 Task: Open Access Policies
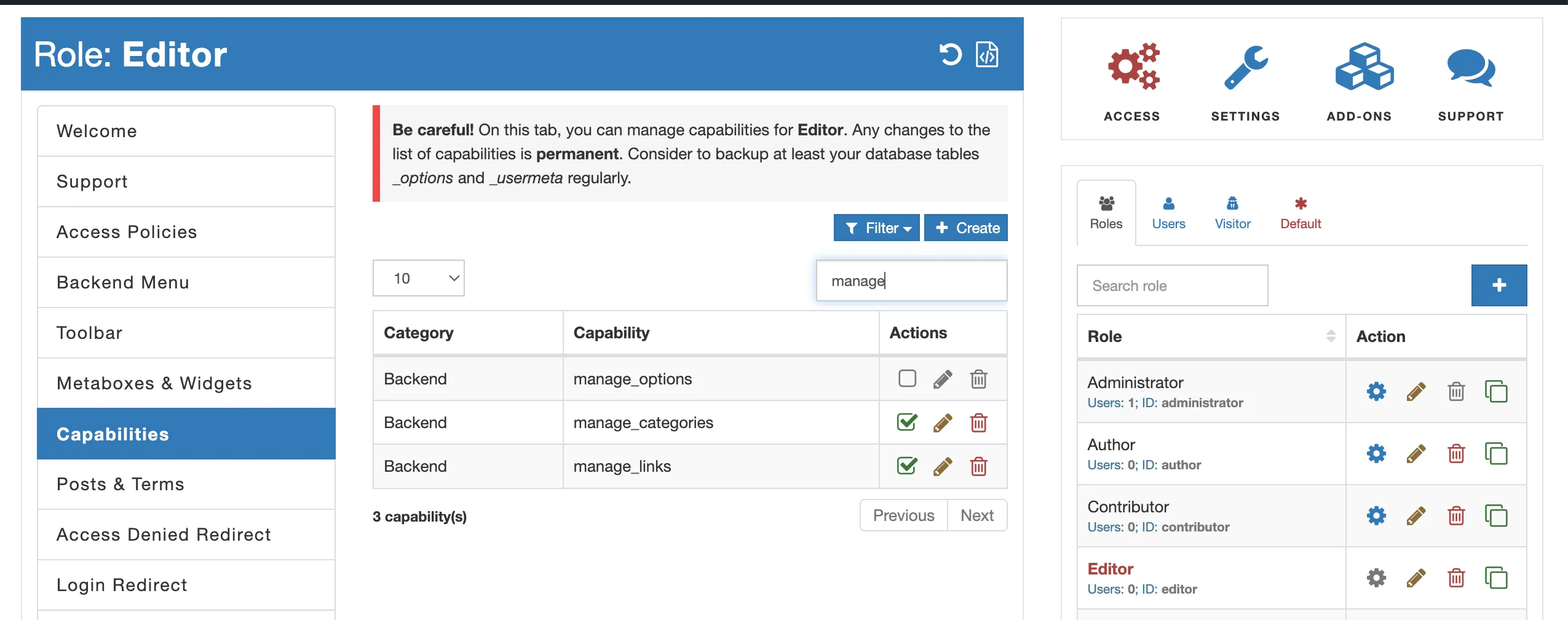(186, 232)
